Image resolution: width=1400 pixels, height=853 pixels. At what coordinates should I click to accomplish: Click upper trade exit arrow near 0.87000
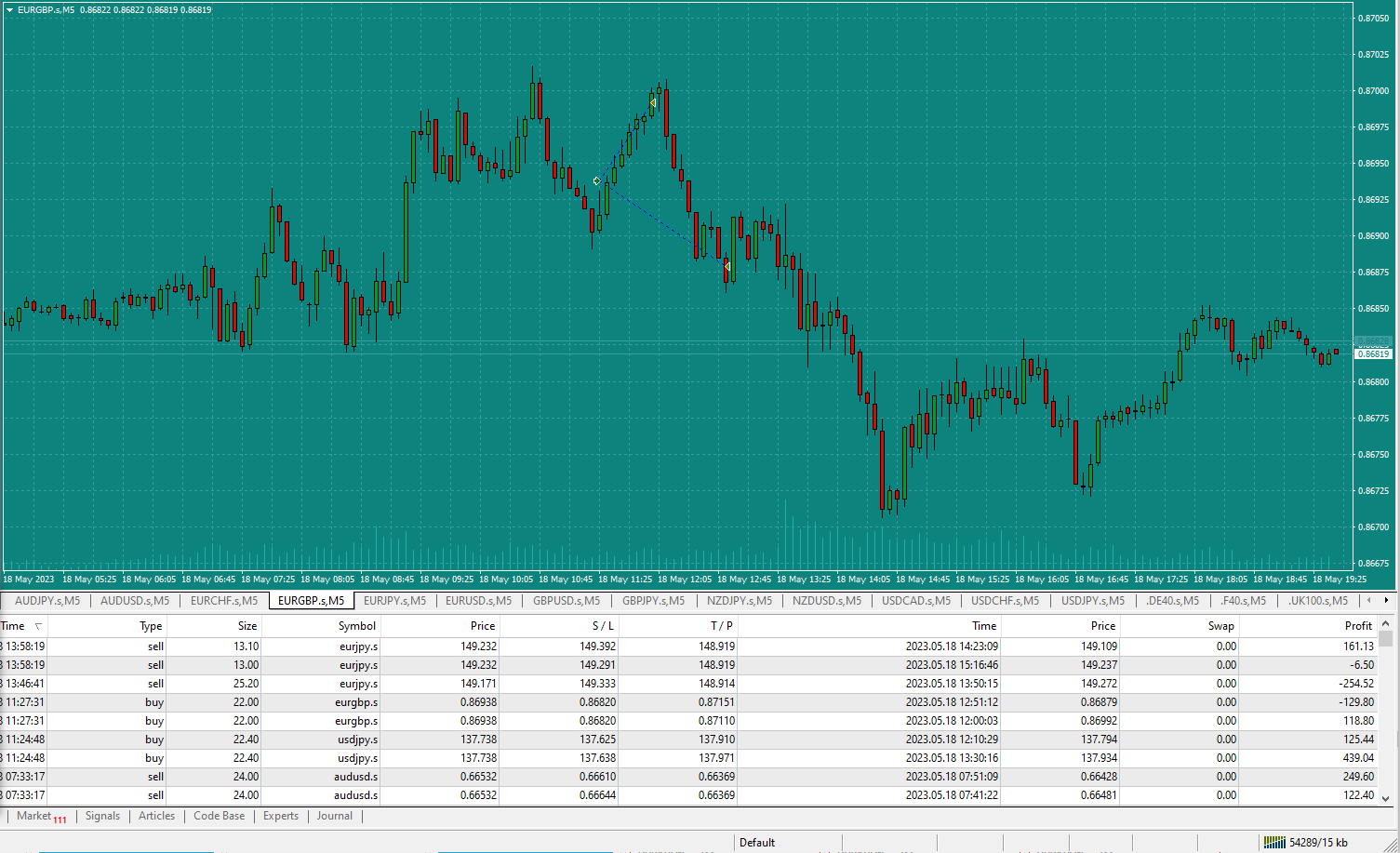pyautogui.click(x=653, y=102)
